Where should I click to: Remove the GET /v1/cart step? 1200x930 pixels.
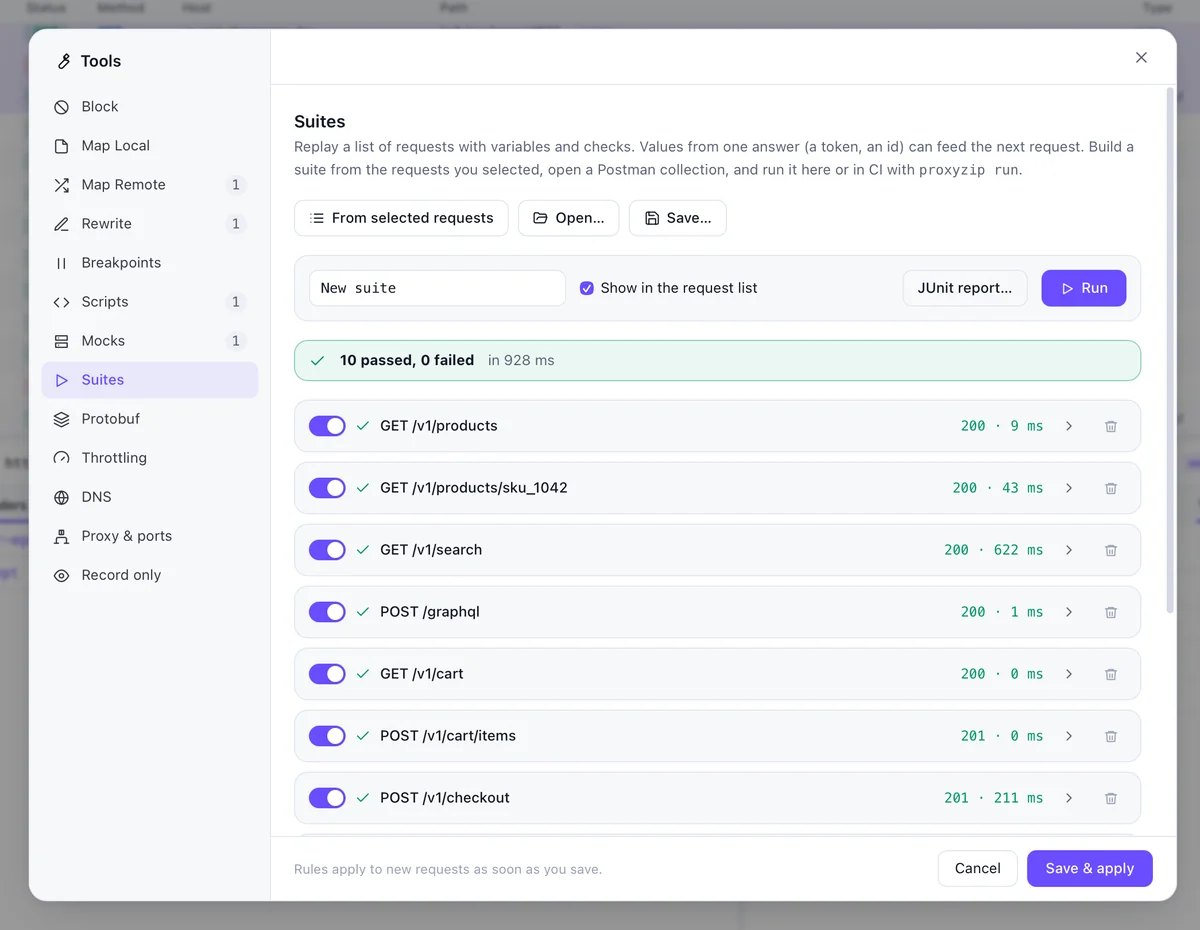tap(1110, 674)
